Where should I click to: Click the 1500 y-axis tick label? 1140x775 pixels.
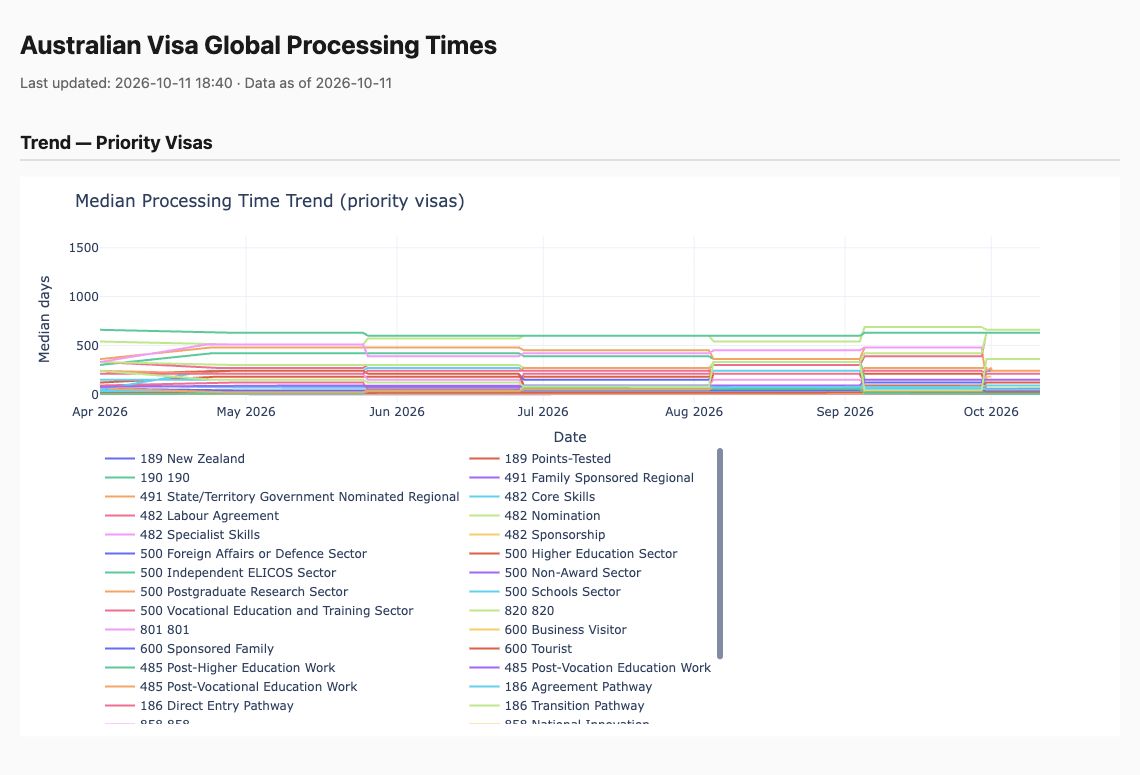pyautogui.click(x=84, y=248)
